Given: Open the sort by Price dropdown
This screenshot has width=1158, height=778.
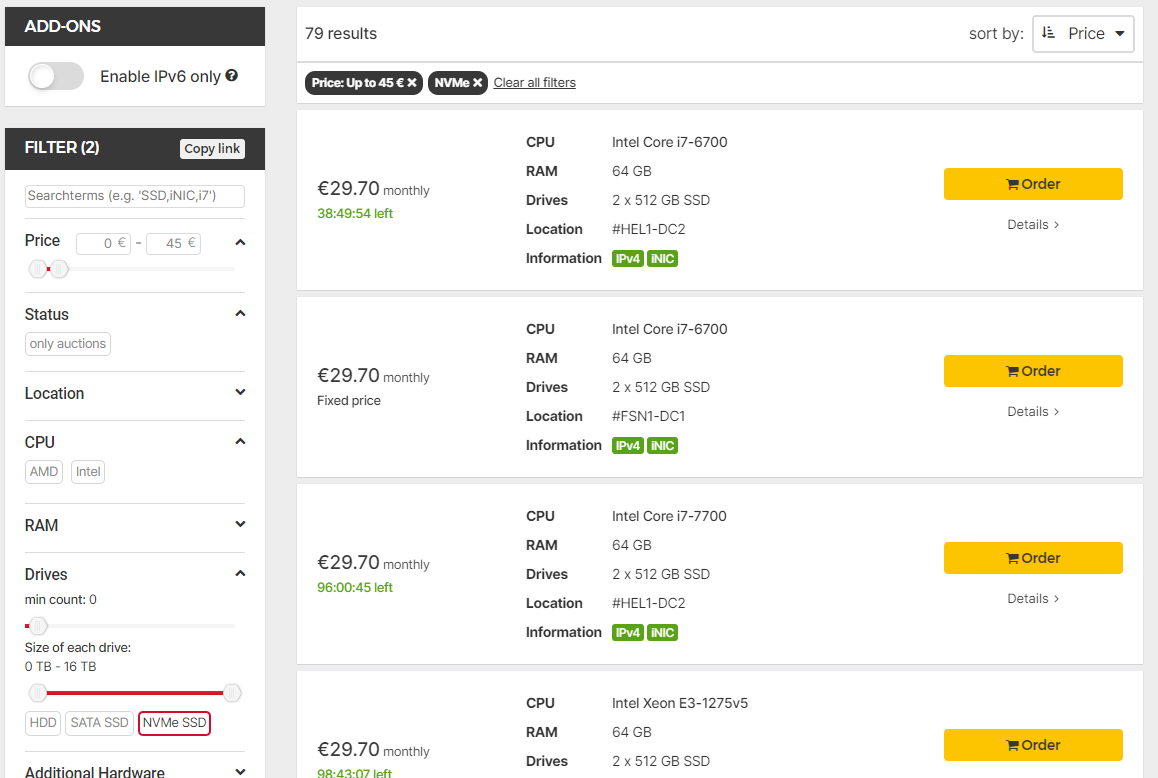Looking at the screenshot, I should pos(1083,33).
